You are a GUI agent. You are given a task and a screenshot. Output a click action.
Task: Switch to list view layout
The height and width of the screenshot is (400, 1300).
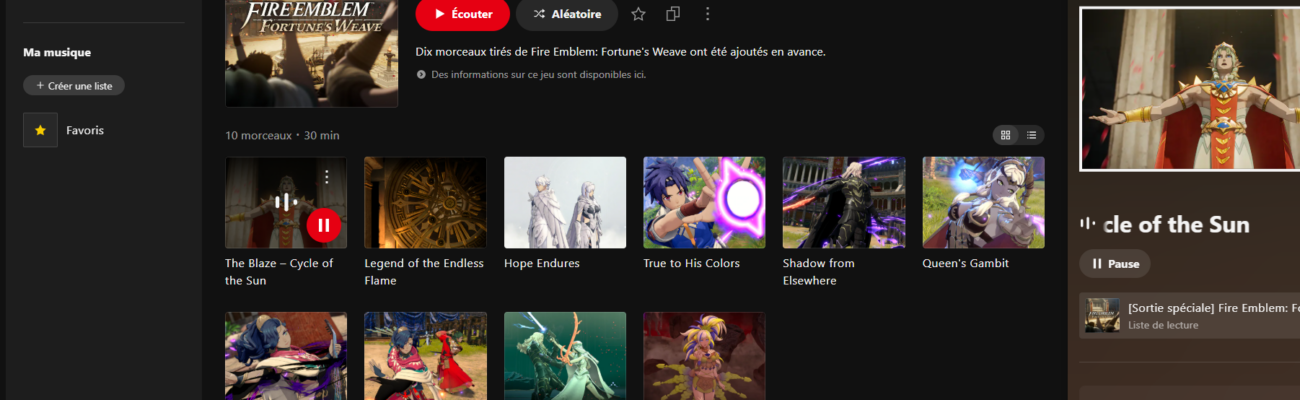1031,135
